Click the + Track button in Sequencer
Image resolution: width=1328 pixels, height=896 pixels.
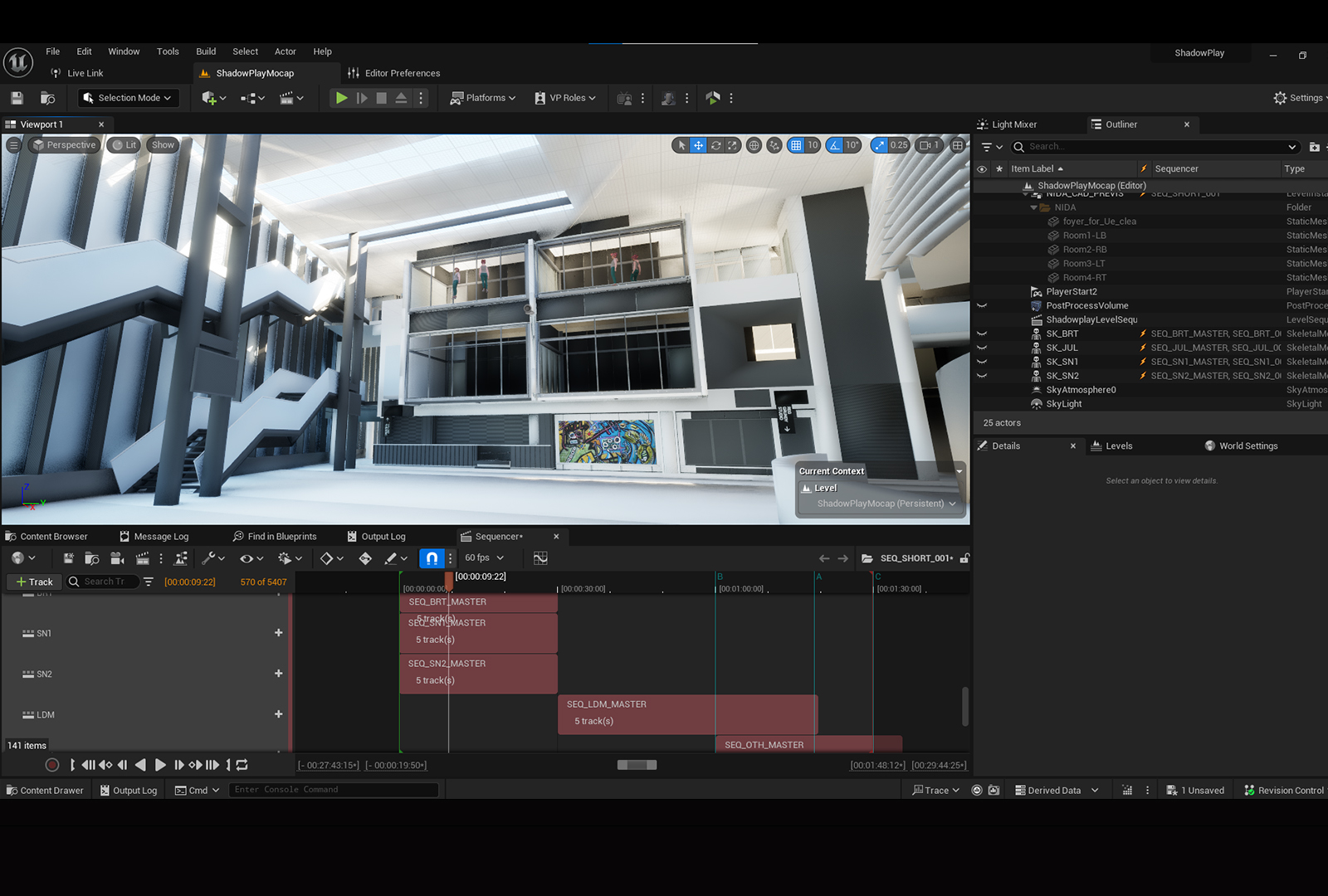click(x=34, y=582)
